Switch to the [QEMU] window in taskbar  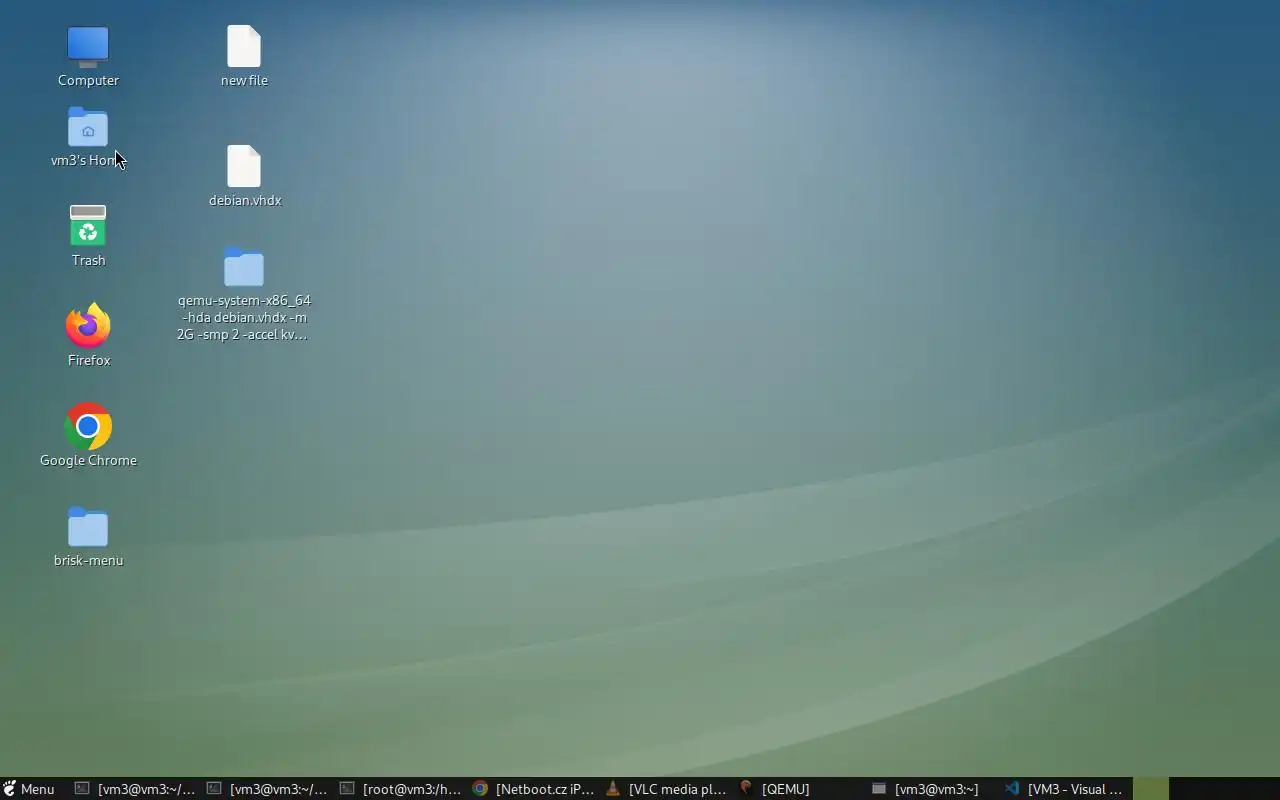pos(800,789)
